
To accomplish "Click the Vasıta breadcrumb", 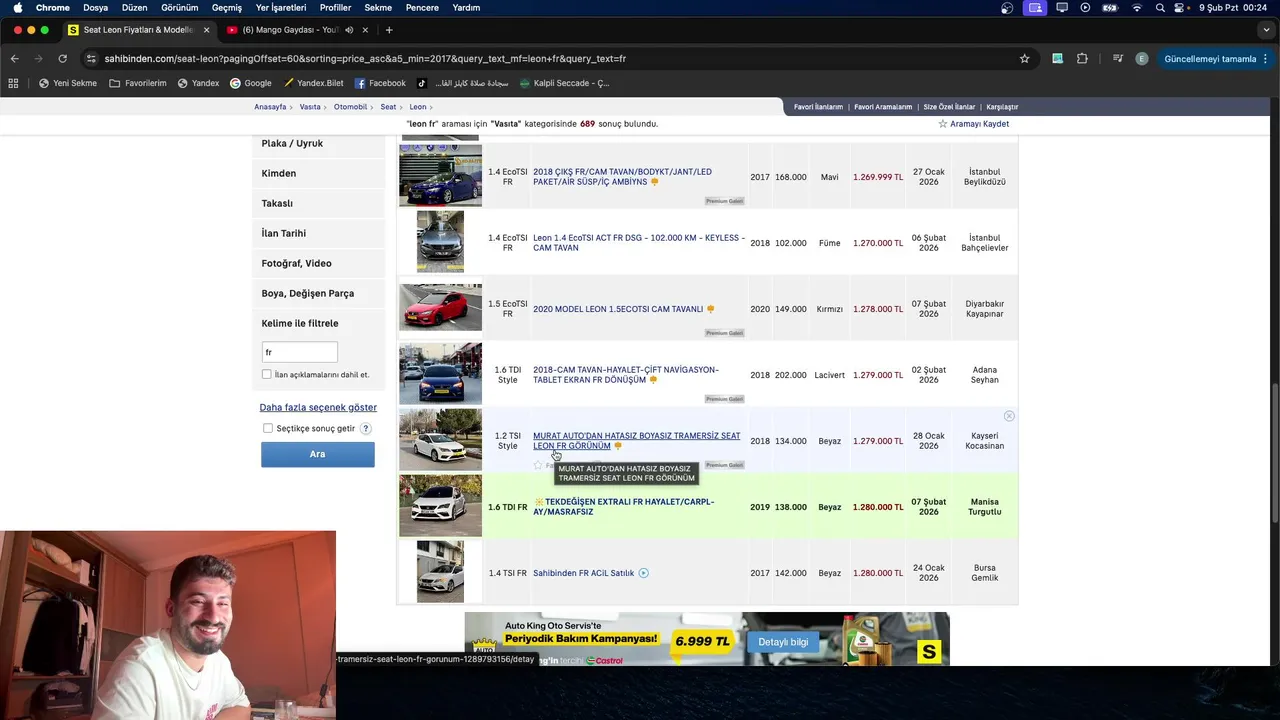I will (310, 107).
